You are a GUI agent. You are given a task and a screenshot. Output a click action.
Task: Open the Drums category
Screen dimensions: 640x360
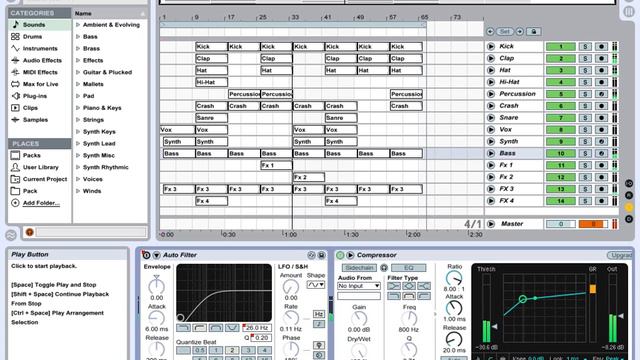(x=32, y=36)
